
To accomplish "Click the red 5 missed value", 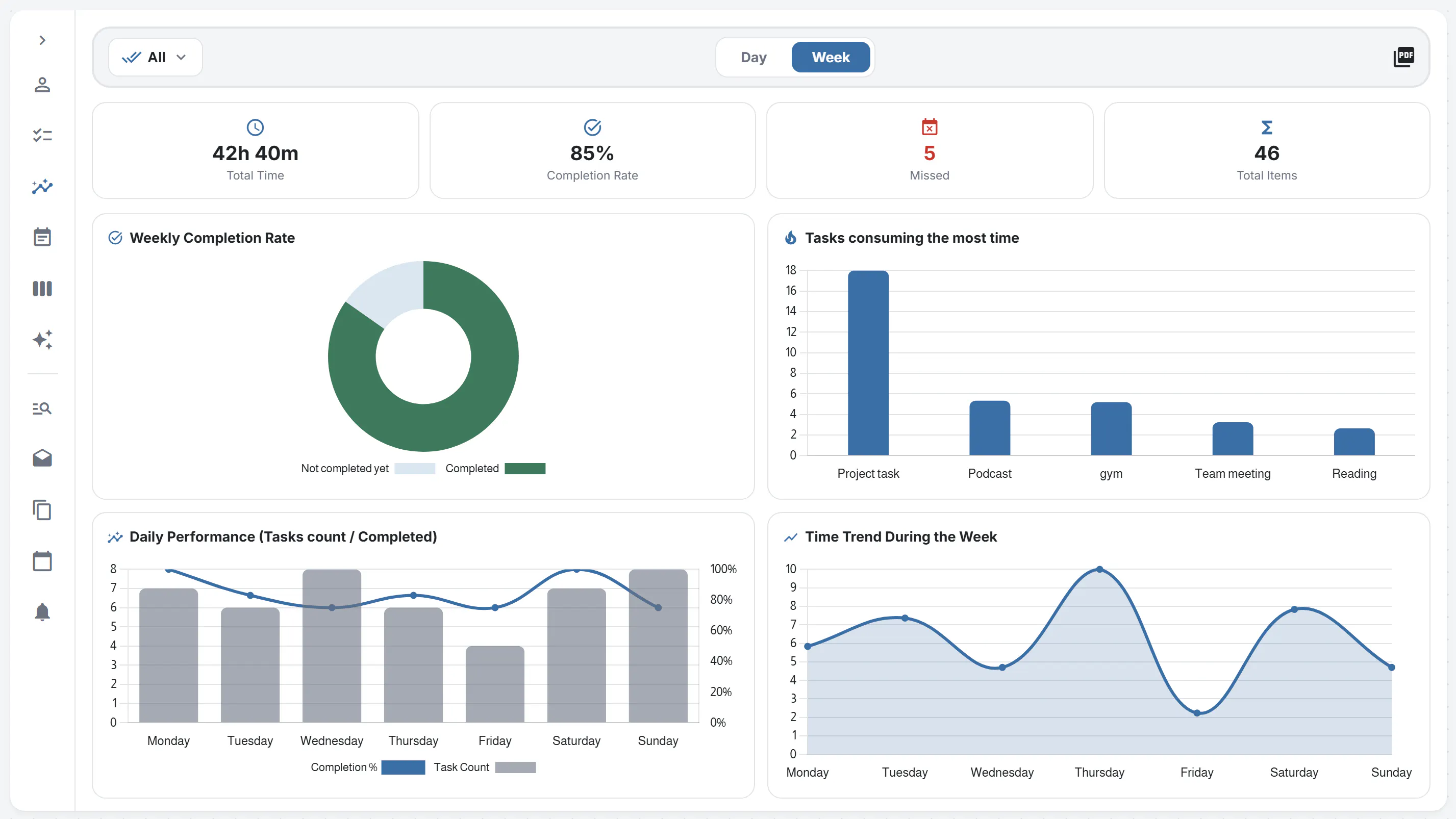I will pyautogui.click(x=929, y=153).
